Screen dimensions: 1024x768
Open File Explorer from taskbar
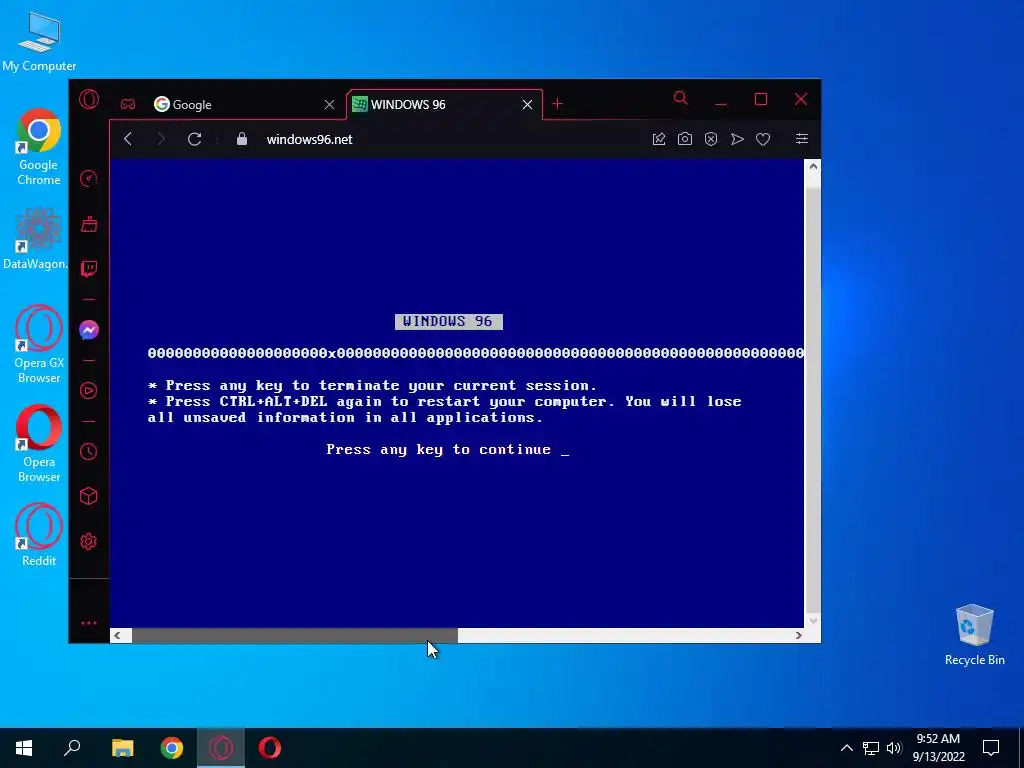(123, 748)
